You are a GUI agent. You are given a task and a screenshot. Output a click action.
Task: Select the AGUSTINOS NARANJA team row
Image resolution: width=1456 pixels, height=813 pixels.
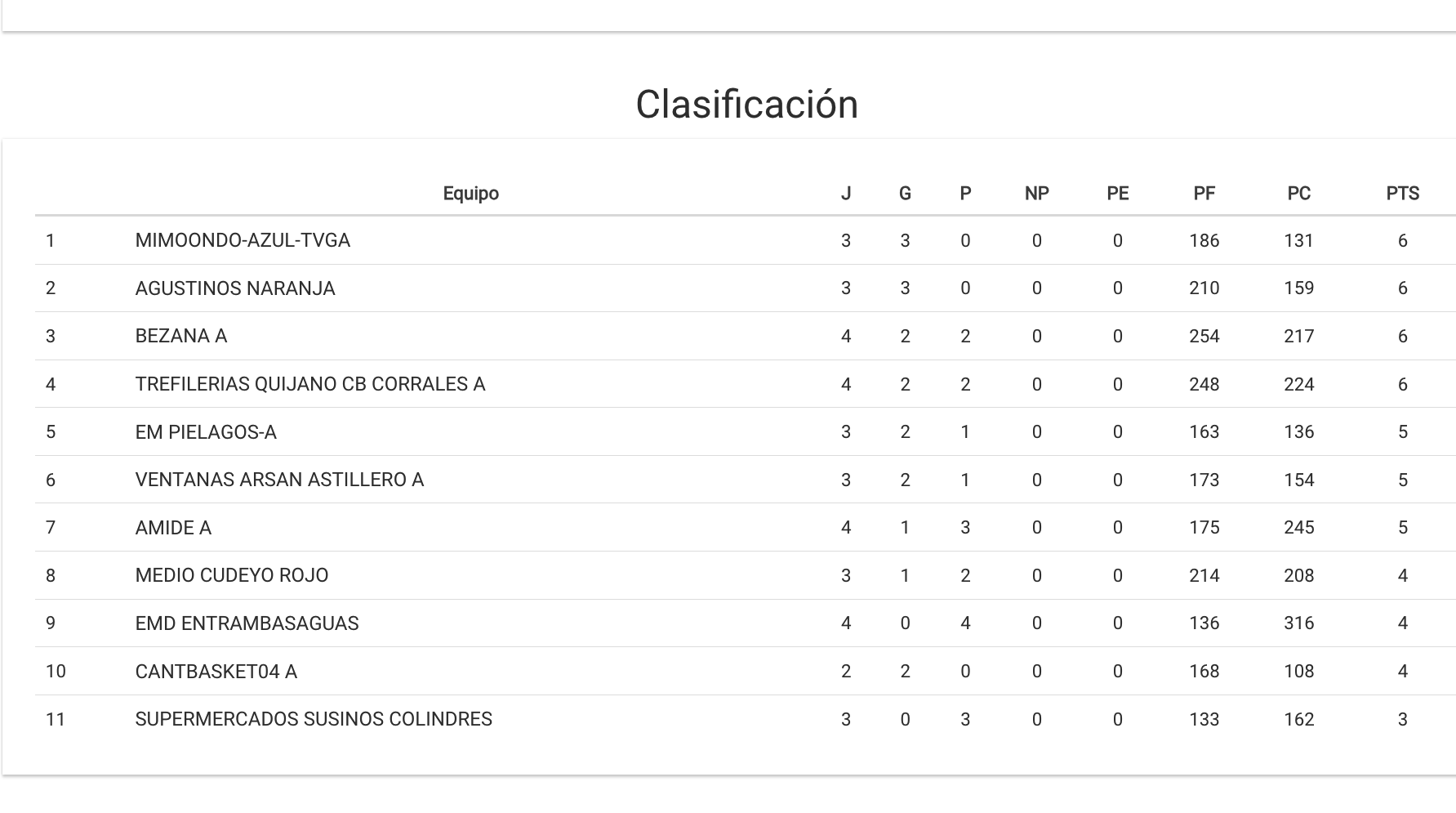235,288
